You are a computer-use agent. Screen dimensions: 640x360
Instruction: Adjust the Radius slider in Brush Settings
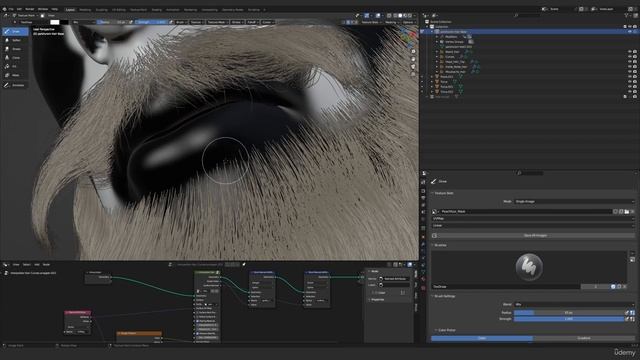pyautogui.click(x=569, y=313)
